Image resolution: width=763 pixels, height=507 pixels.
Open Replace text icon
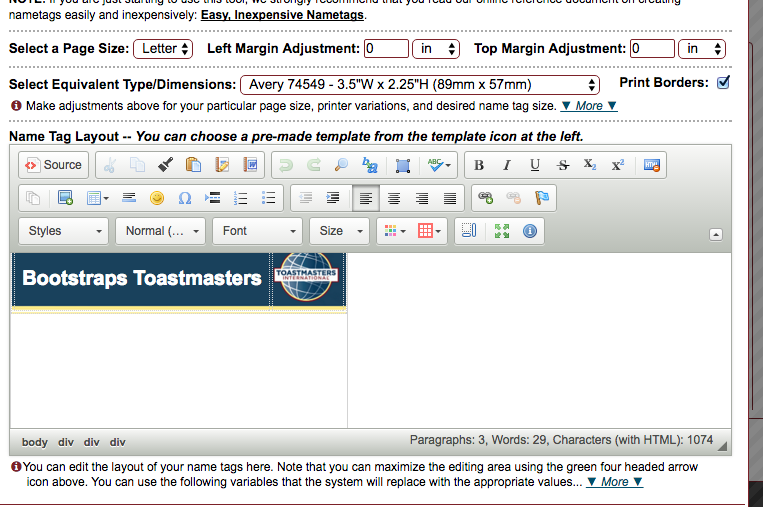point(370,165)
